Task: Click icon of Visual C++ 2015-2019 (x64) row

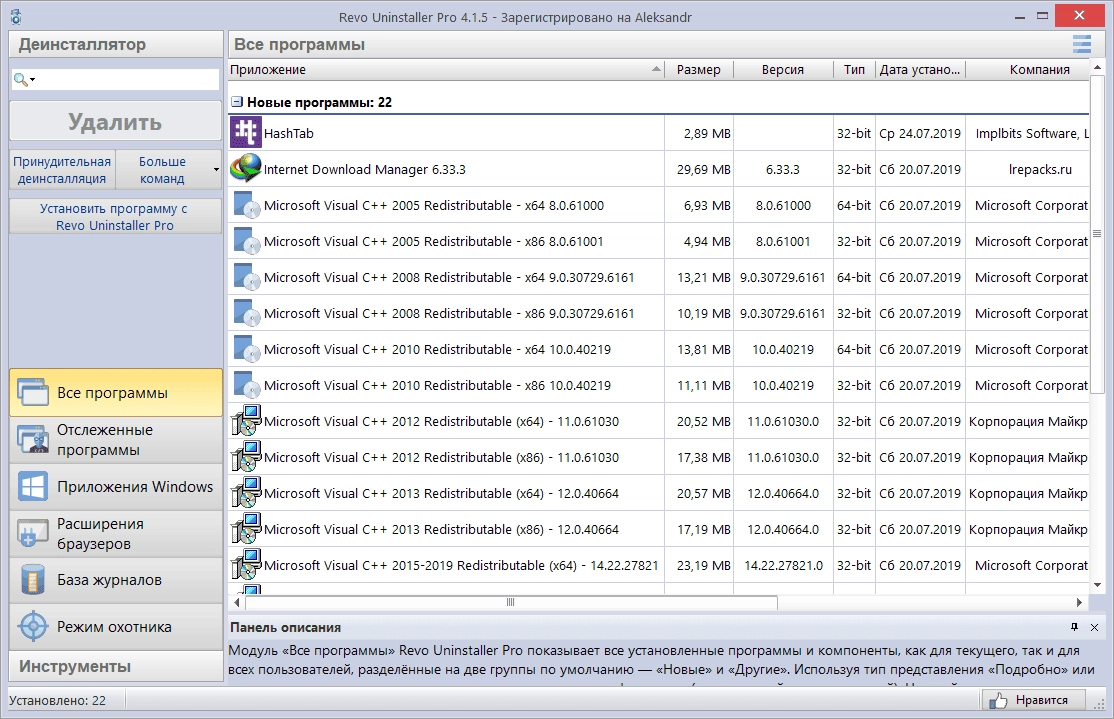Action: tap(247, 565)
